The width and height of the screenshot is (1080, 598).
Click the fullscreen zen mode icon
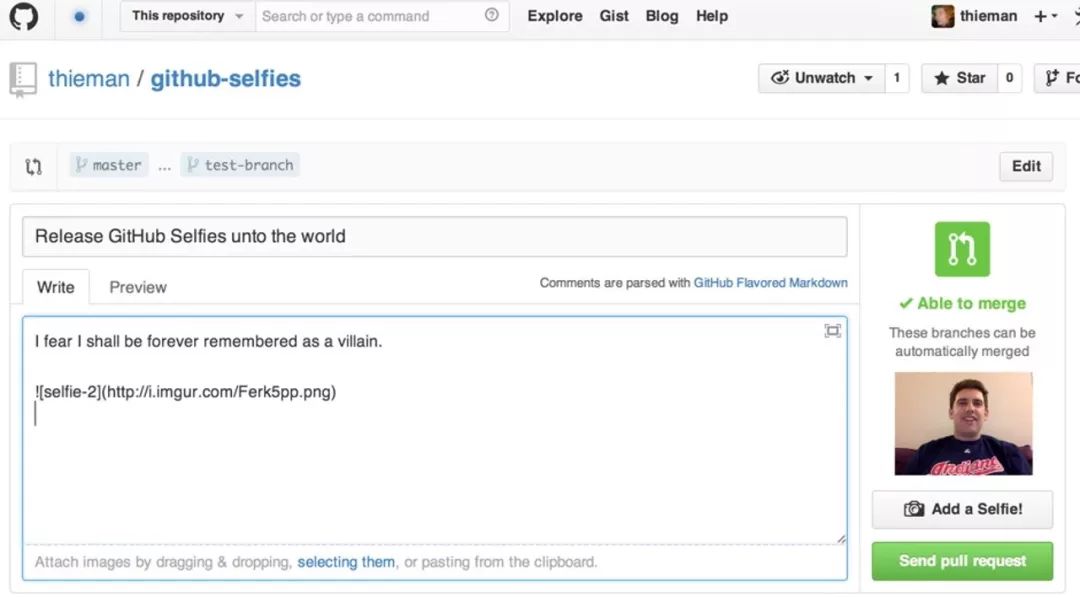(x=832, y=331)
